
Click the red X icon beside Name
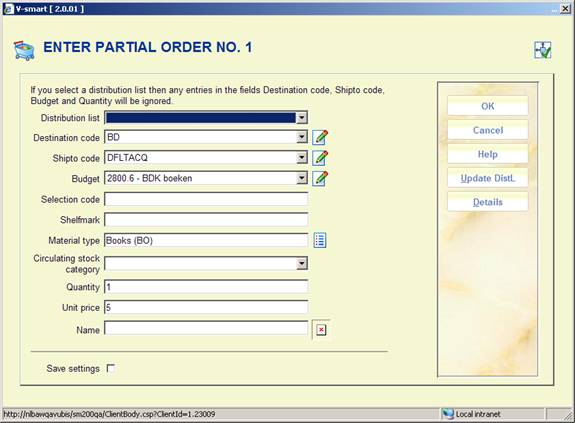click(x=321, y=330)
